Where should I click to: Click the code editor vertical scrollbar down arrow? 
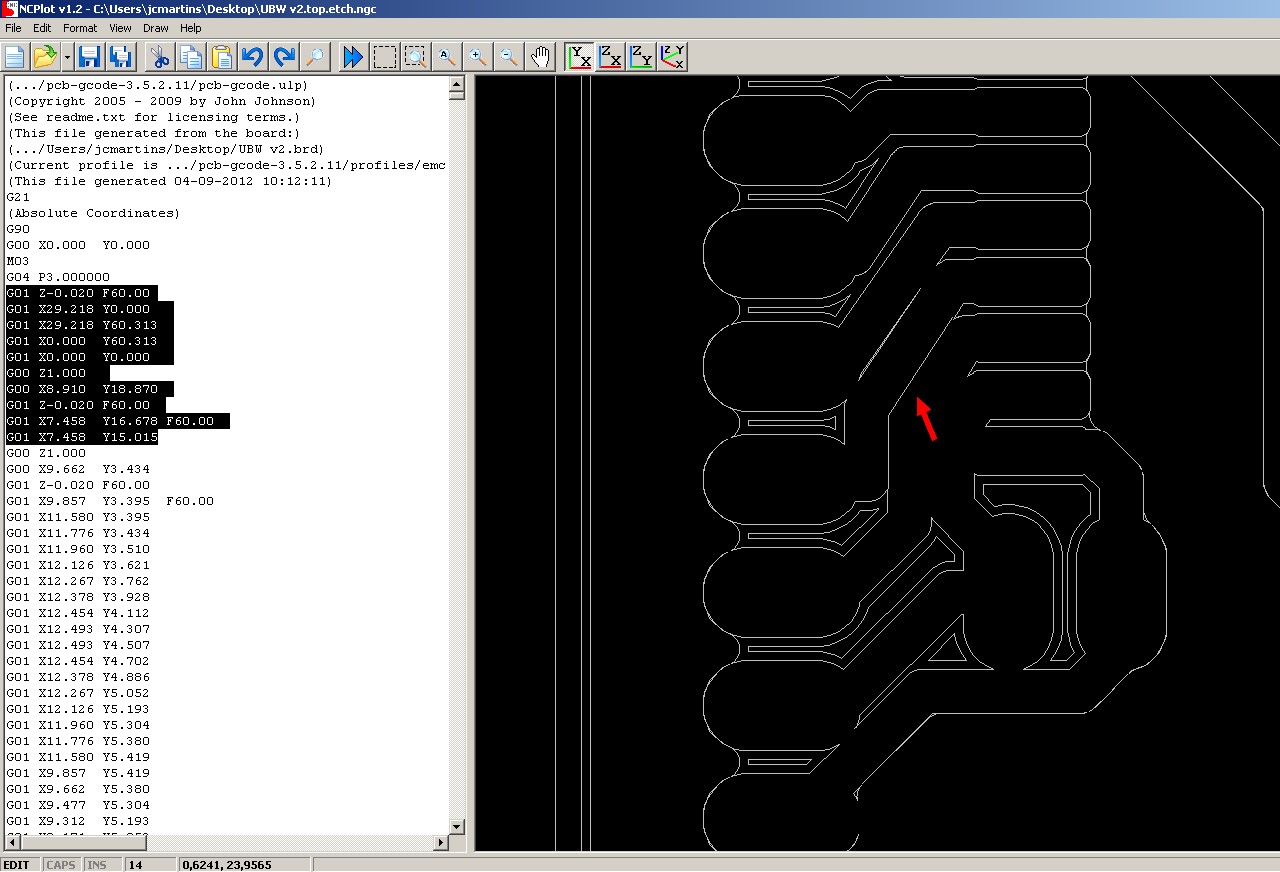tap(456, 827)
